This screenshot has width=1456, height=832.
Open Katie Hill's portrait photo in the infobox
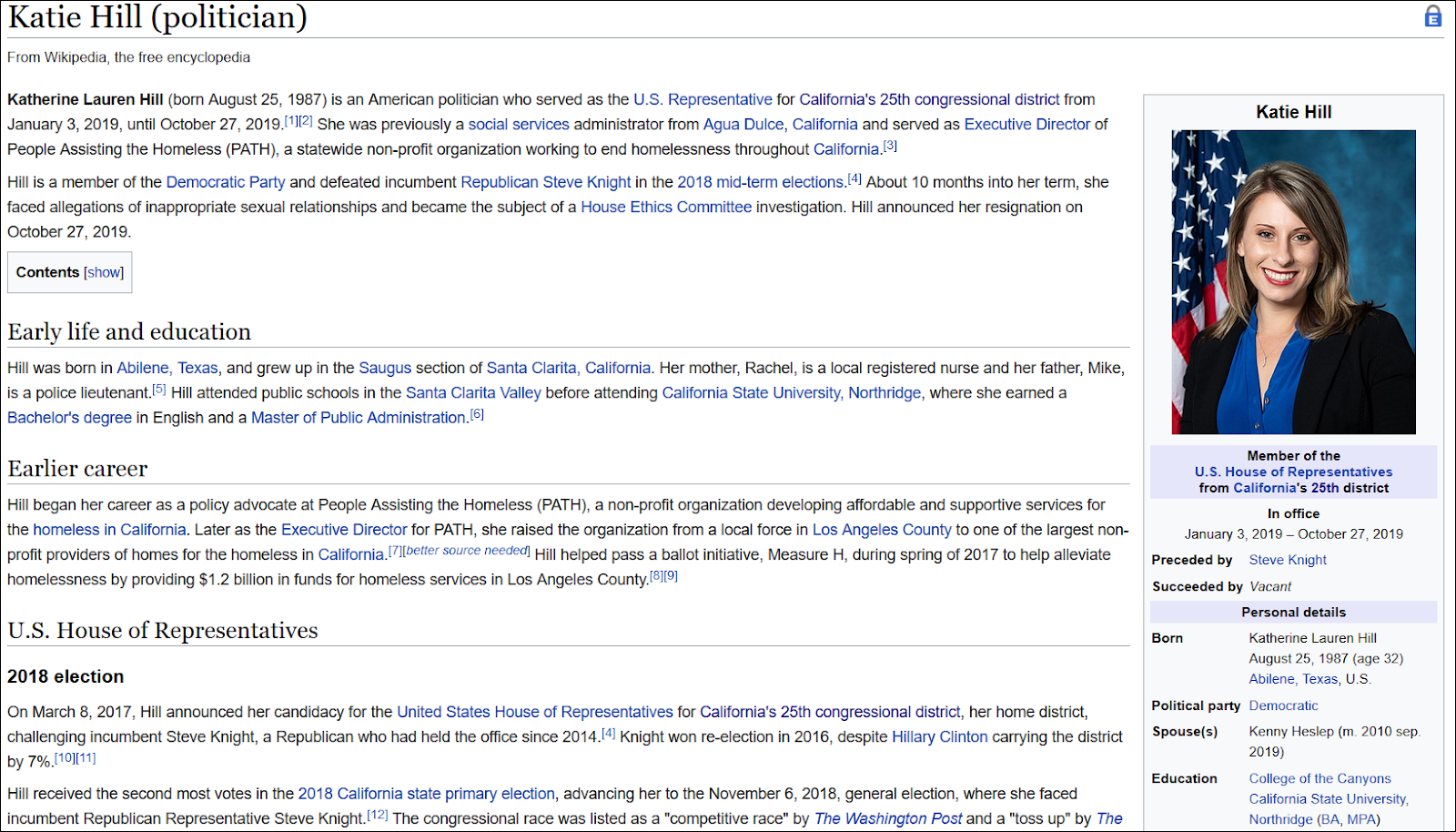tap(1293, 282)
